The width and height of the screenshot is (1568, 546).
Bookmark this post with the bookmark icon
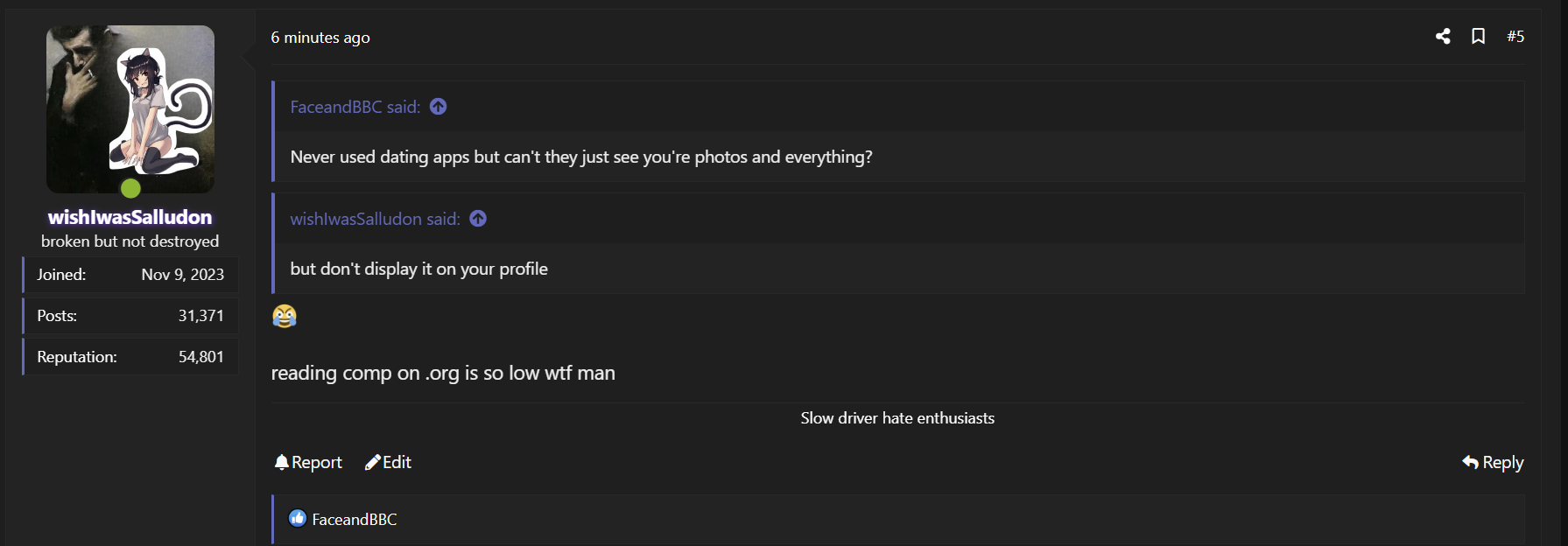pyautogui.click(x=1478, y=36)
